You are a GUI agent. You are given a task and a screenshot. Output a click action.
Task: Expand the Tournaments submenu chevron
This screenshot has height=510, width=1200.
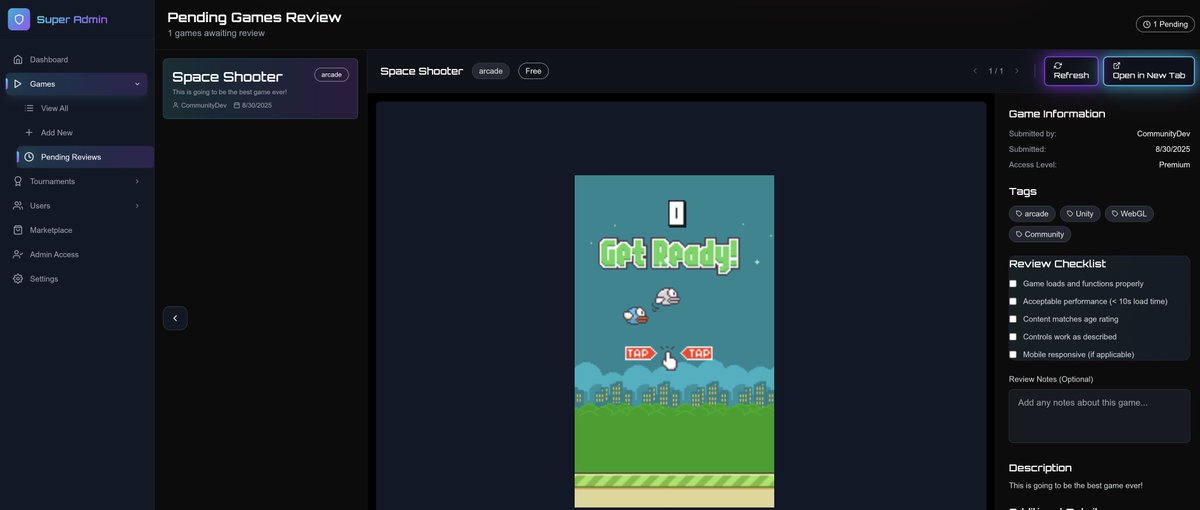(x=137, y=181)
